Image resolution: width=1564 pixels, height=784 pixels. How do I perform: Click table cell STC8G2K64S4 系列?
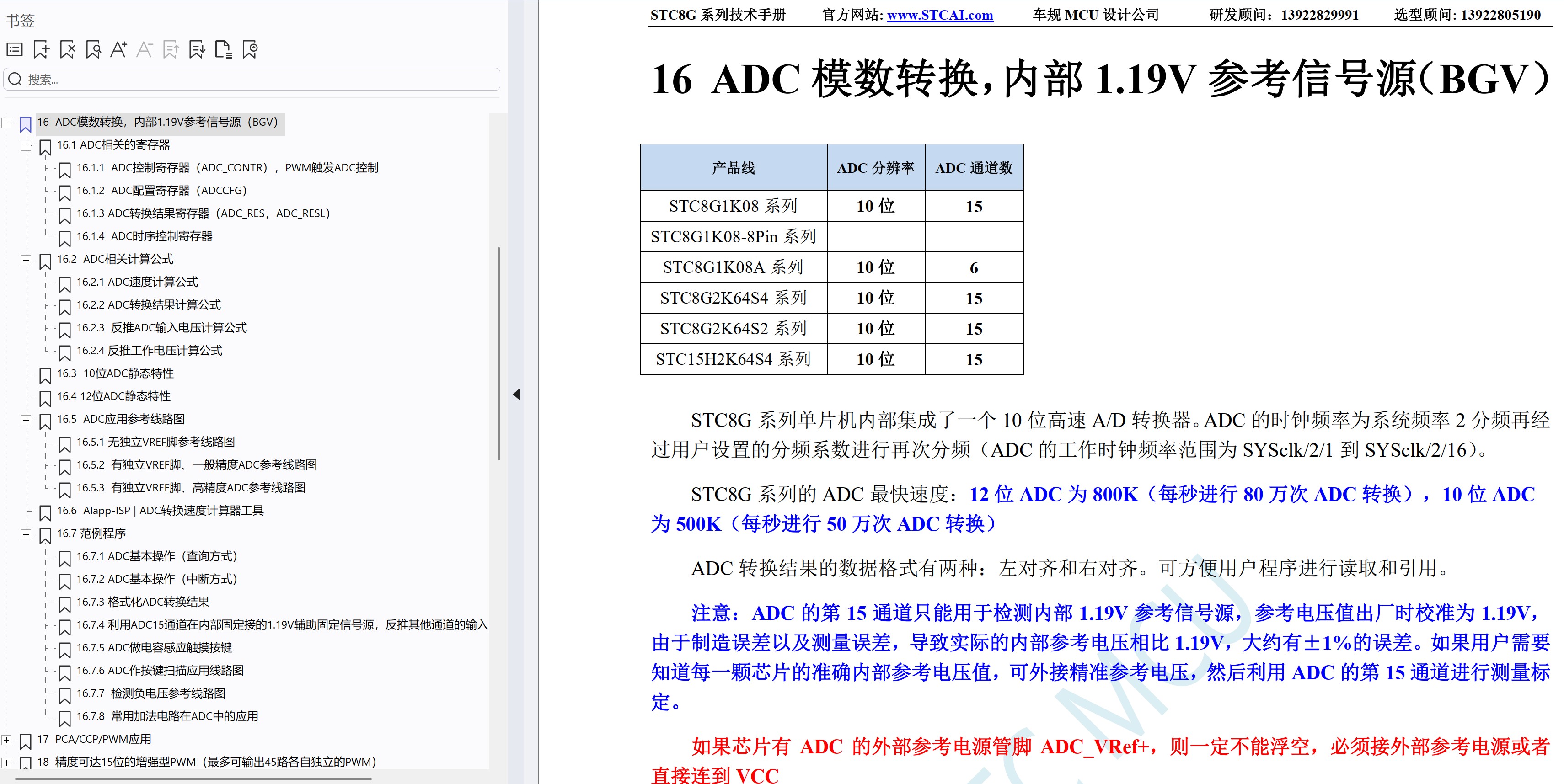[734, 298]
